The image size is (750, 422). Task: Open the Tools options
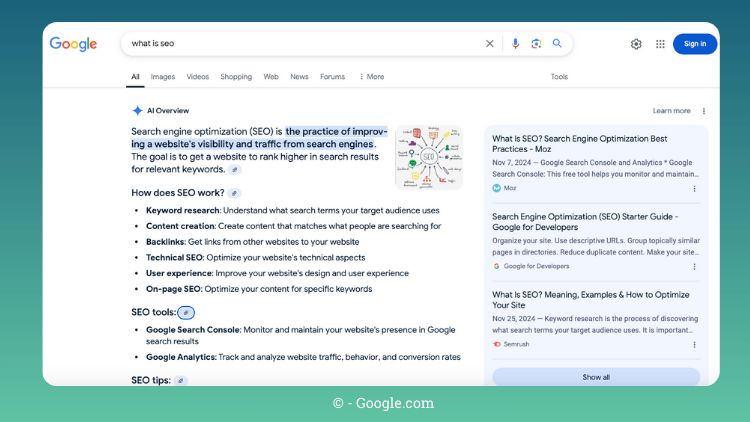[559, 77]
